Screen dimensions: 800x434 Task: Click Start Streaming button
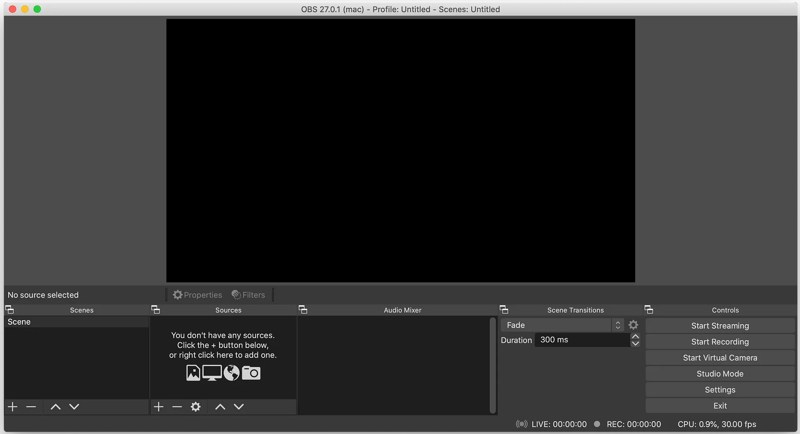pyautogui.click(x=720, y=326)
